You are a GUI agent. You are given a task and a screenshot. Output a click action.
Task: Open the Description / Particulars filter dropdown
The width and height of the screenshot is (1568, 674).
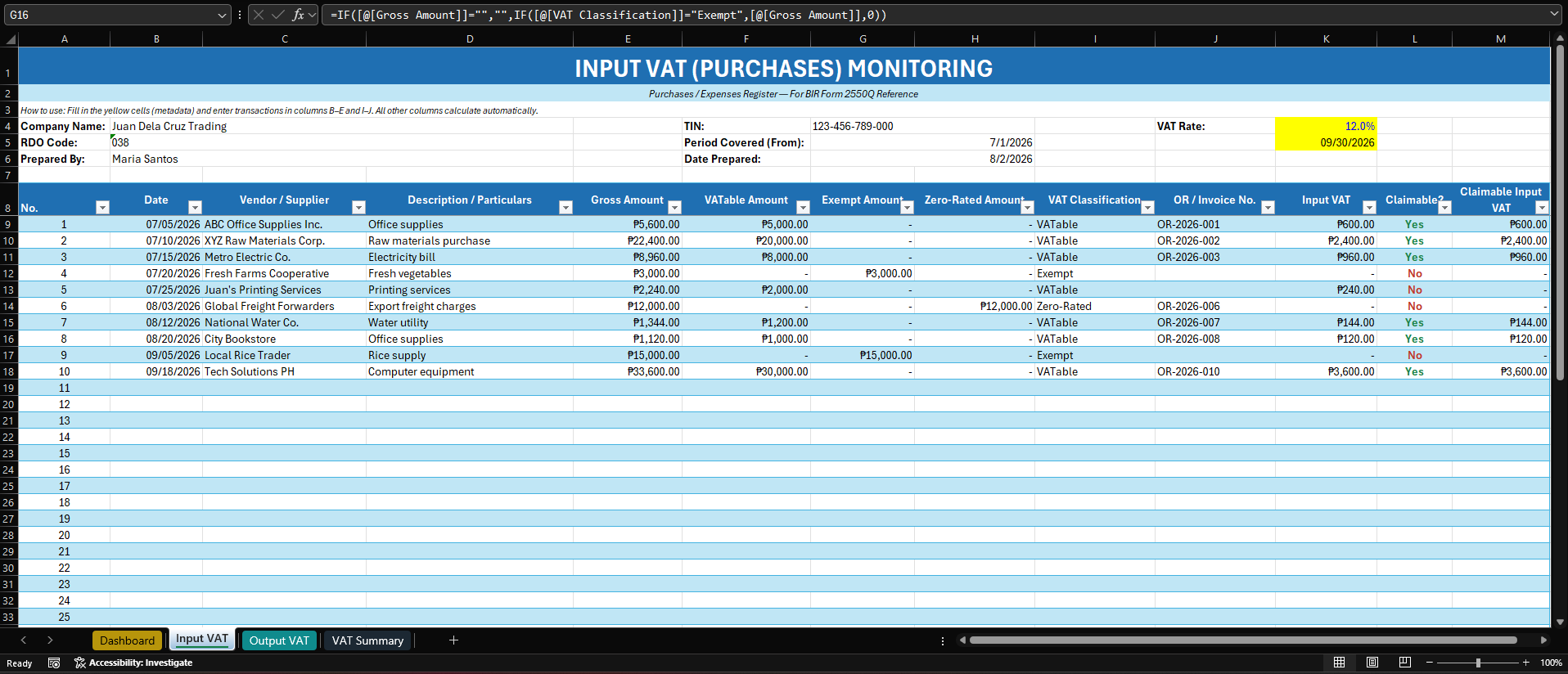pos(565,208)
